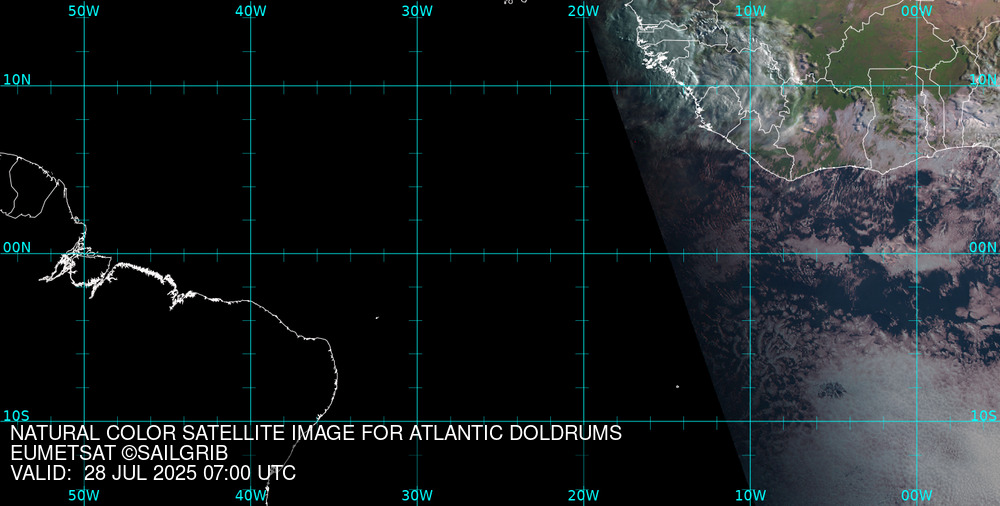Click the 00W longitude label along the top edge
Image resolution: width=1000 pixels, height=506 pixels.
click(x=917, y=11)
